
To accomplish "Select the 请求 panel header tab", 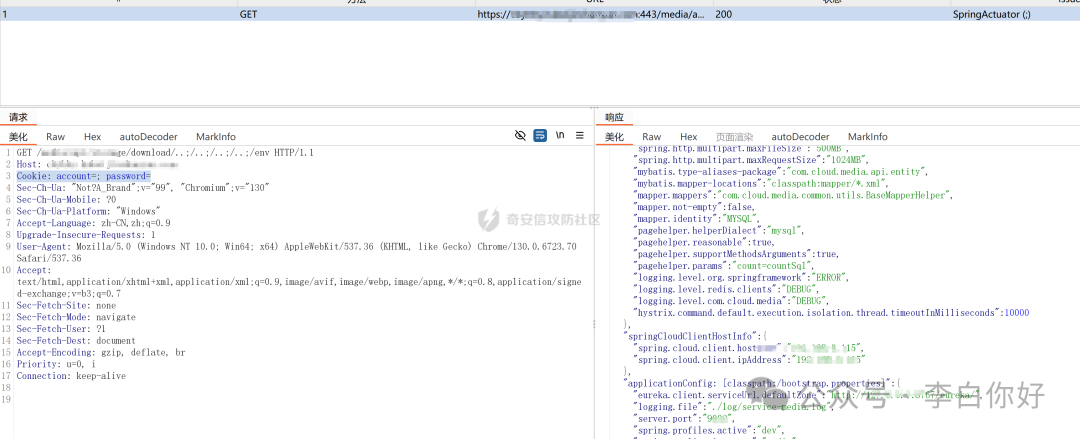I will 18,117.
